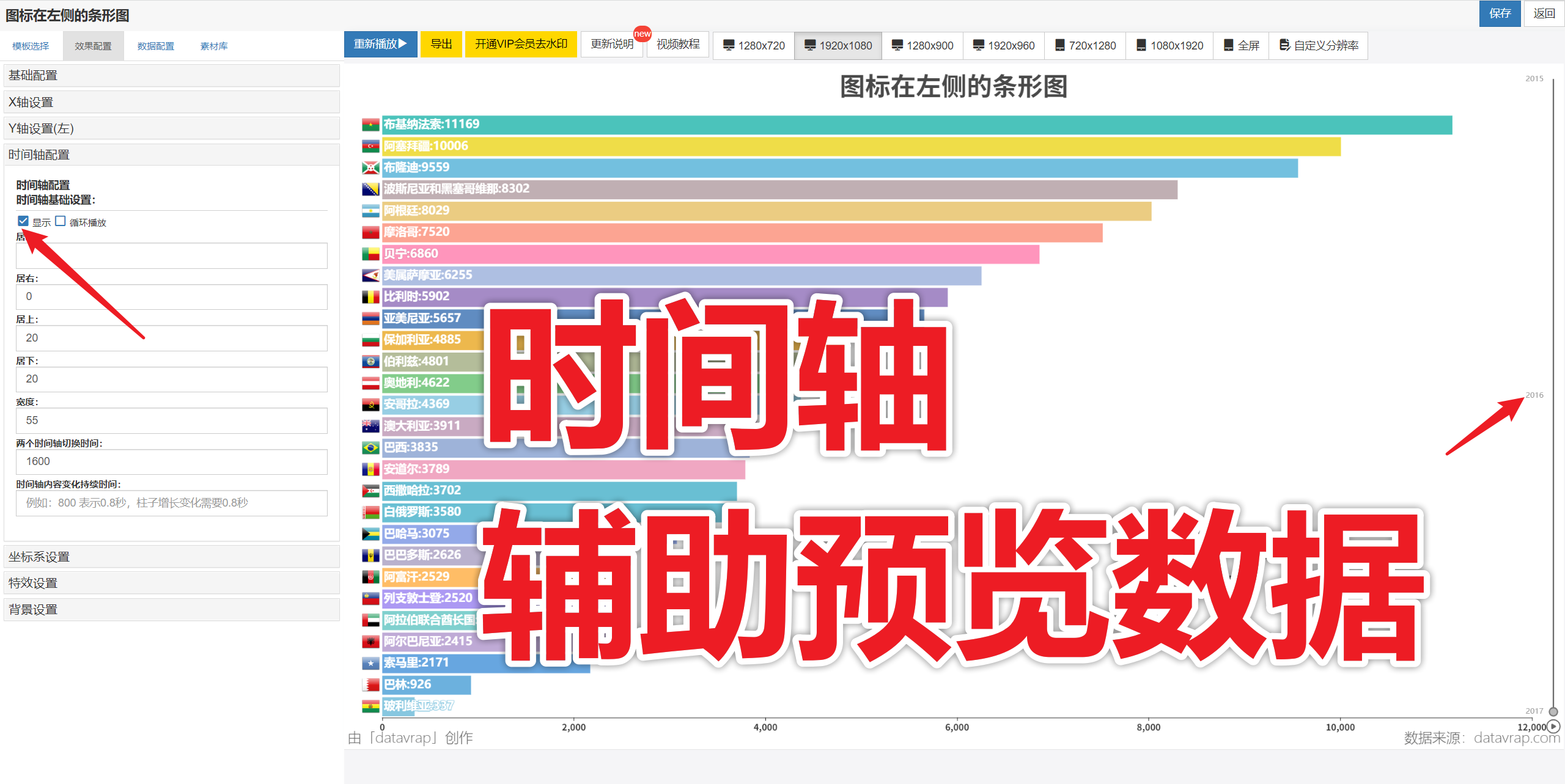Image resolution: width=1565 pixels, height=784 pixels.
Task: Open the 素材库 tab
Action: click(x=214, y=46)
